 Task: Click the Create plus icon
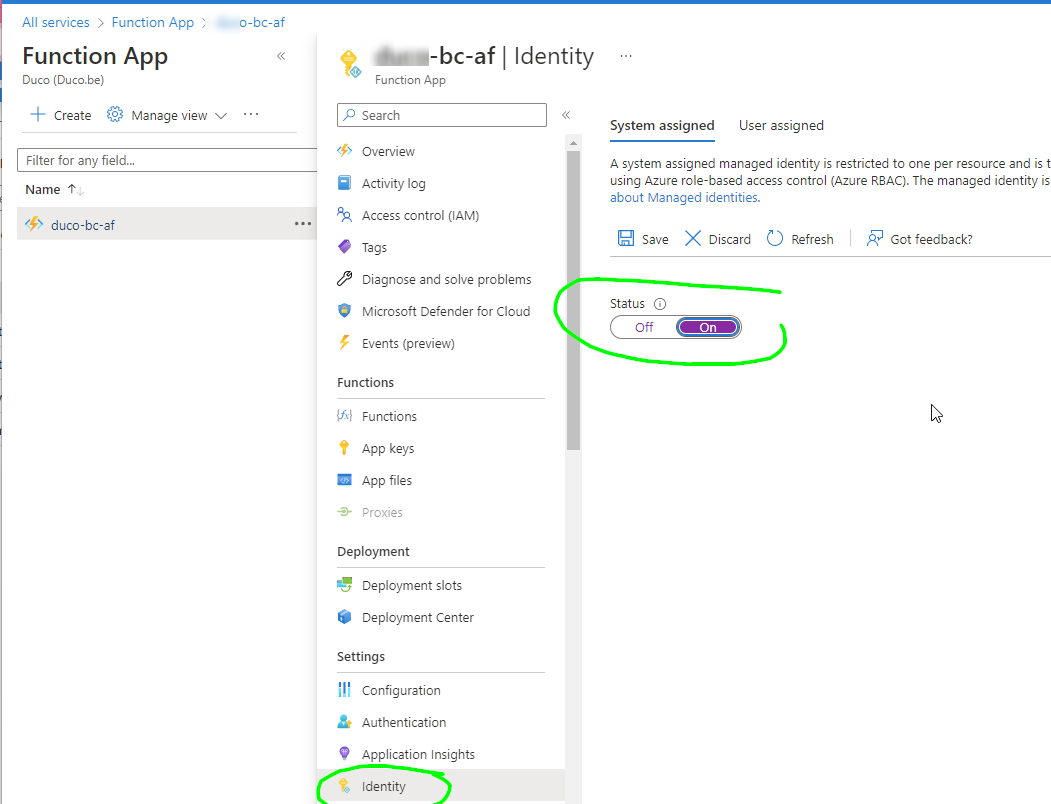[x=38, y=115]
